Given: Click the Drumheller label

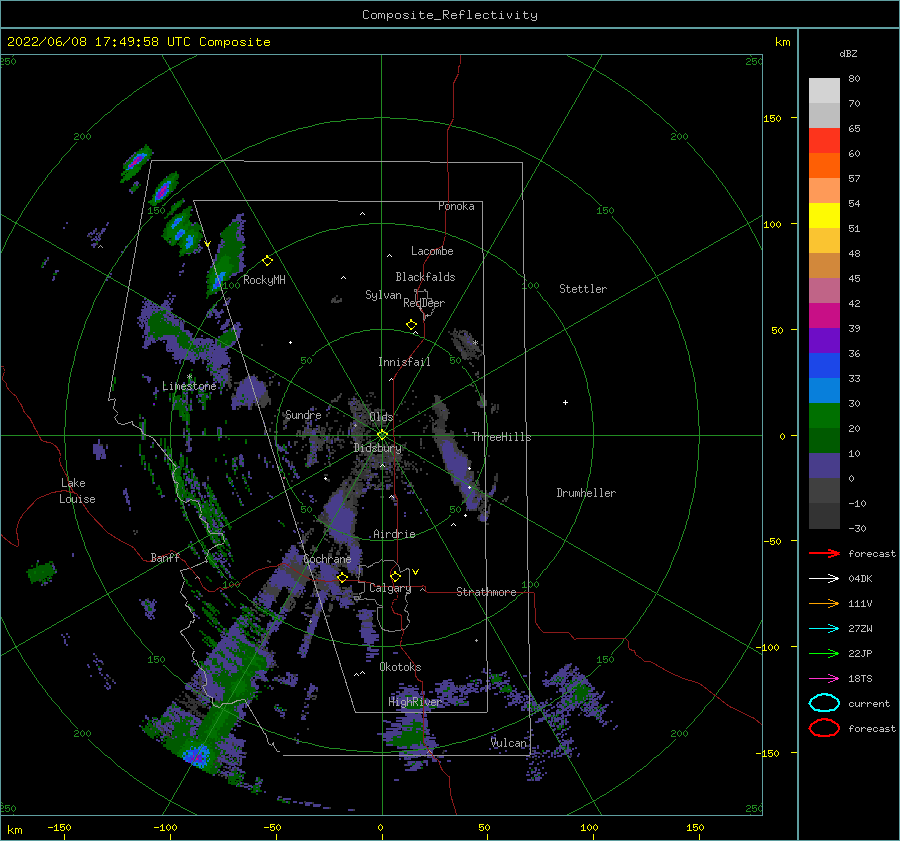Looking at the screenshot, I should [586, 493].
